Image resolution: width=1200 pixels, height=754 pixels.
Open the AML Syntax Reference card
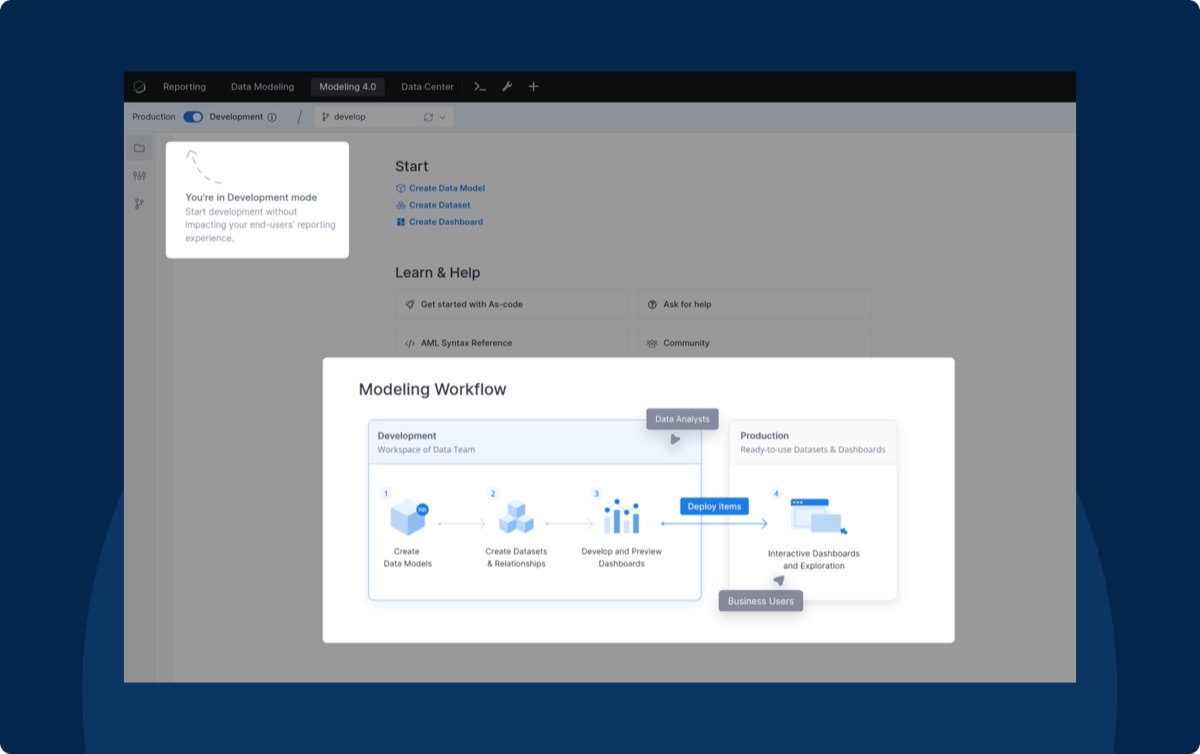click(512, 343)
